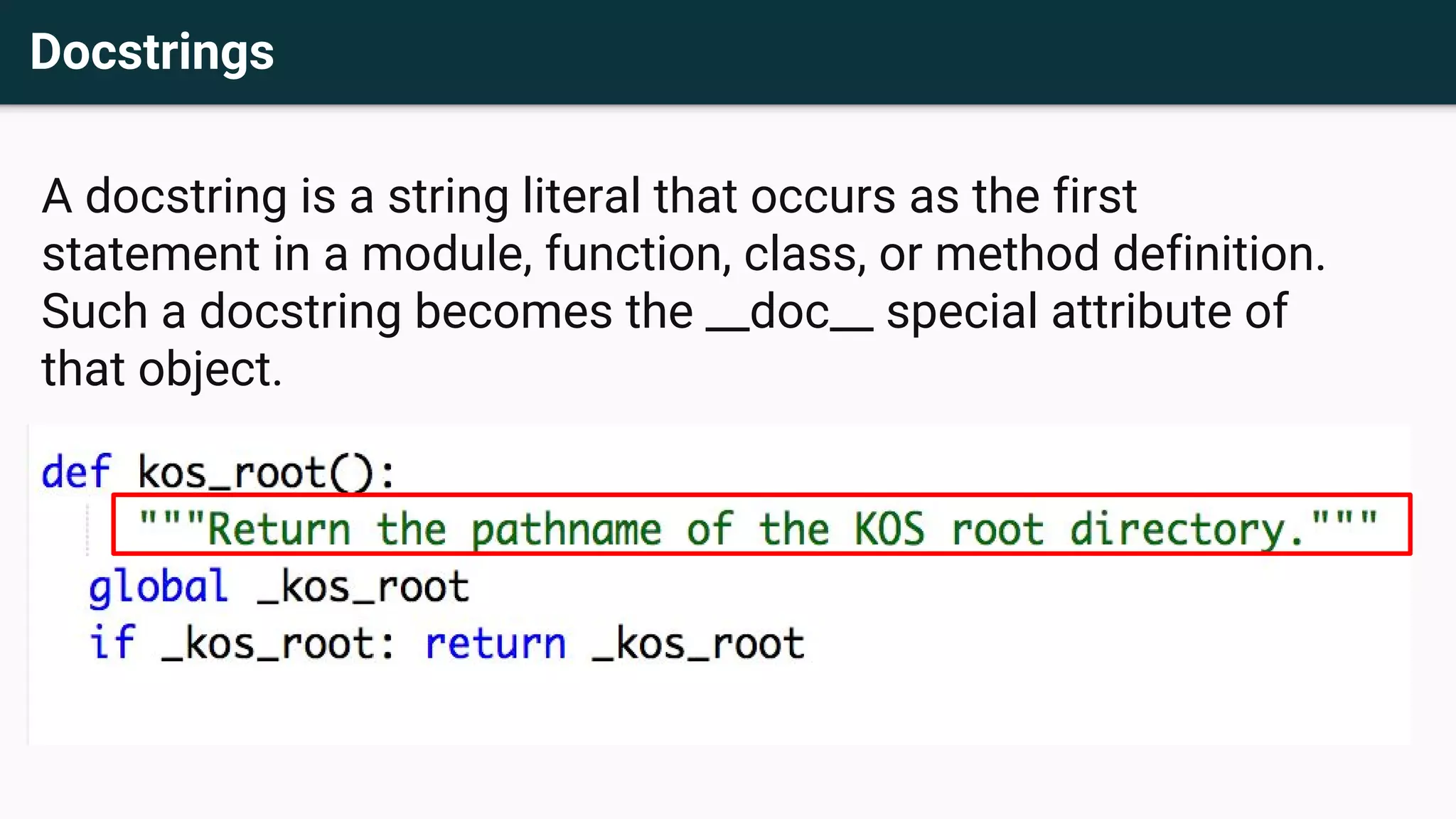
Task: Click the '__doc__' attribute name in paragraph
Action: coord(789,313)
